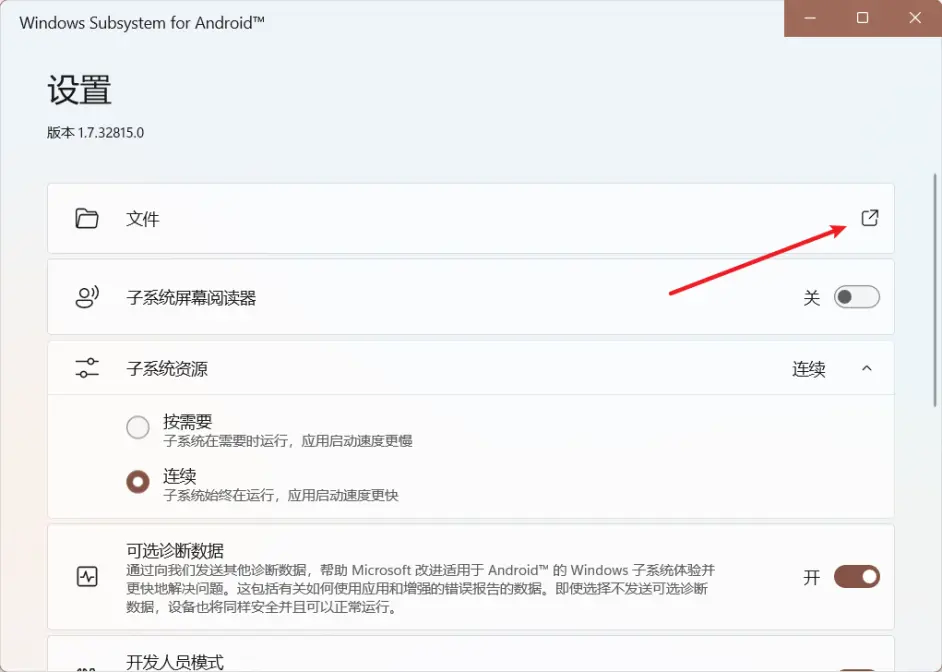Image resolution: width=942 pixels, height=672 pixels.
Task: Click the 可选诊断数据 heartbeat monitor icon
Action: pyautogui.click(x=87, y=577)
